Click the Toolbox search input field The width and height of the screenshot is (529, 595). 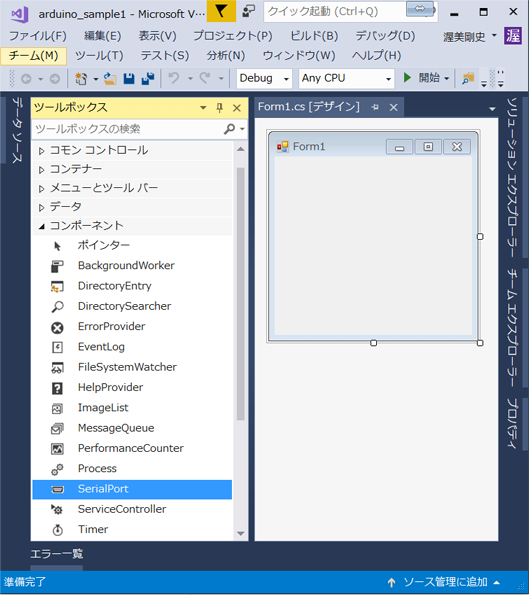coord(127,129)
